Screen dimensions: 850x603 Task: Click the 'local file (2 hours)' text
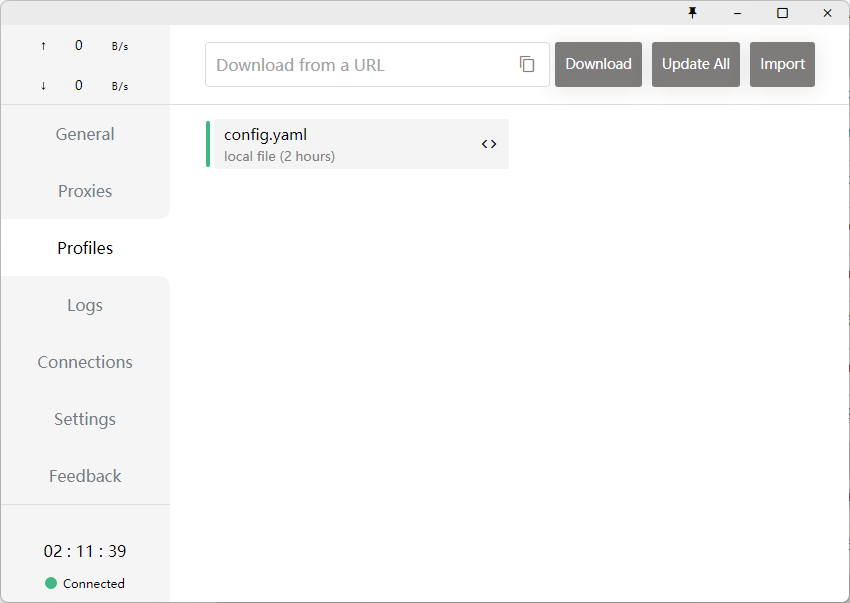[x=279, y=156]
